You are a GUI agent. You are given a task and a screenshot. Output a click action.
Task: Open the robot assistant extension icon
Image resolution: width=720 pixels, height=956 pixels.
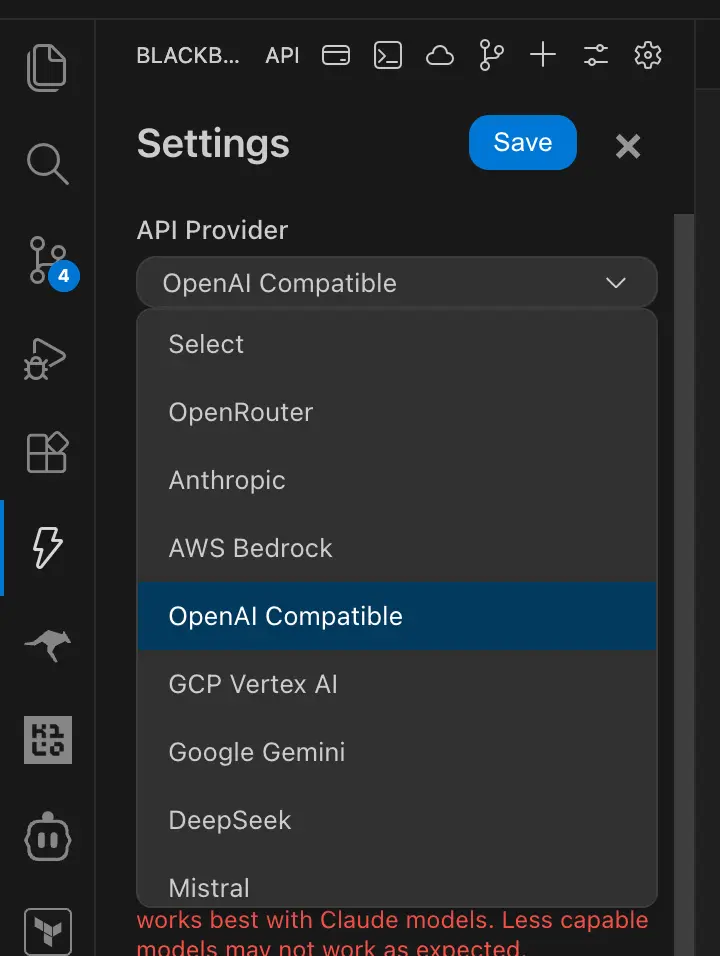47,837
